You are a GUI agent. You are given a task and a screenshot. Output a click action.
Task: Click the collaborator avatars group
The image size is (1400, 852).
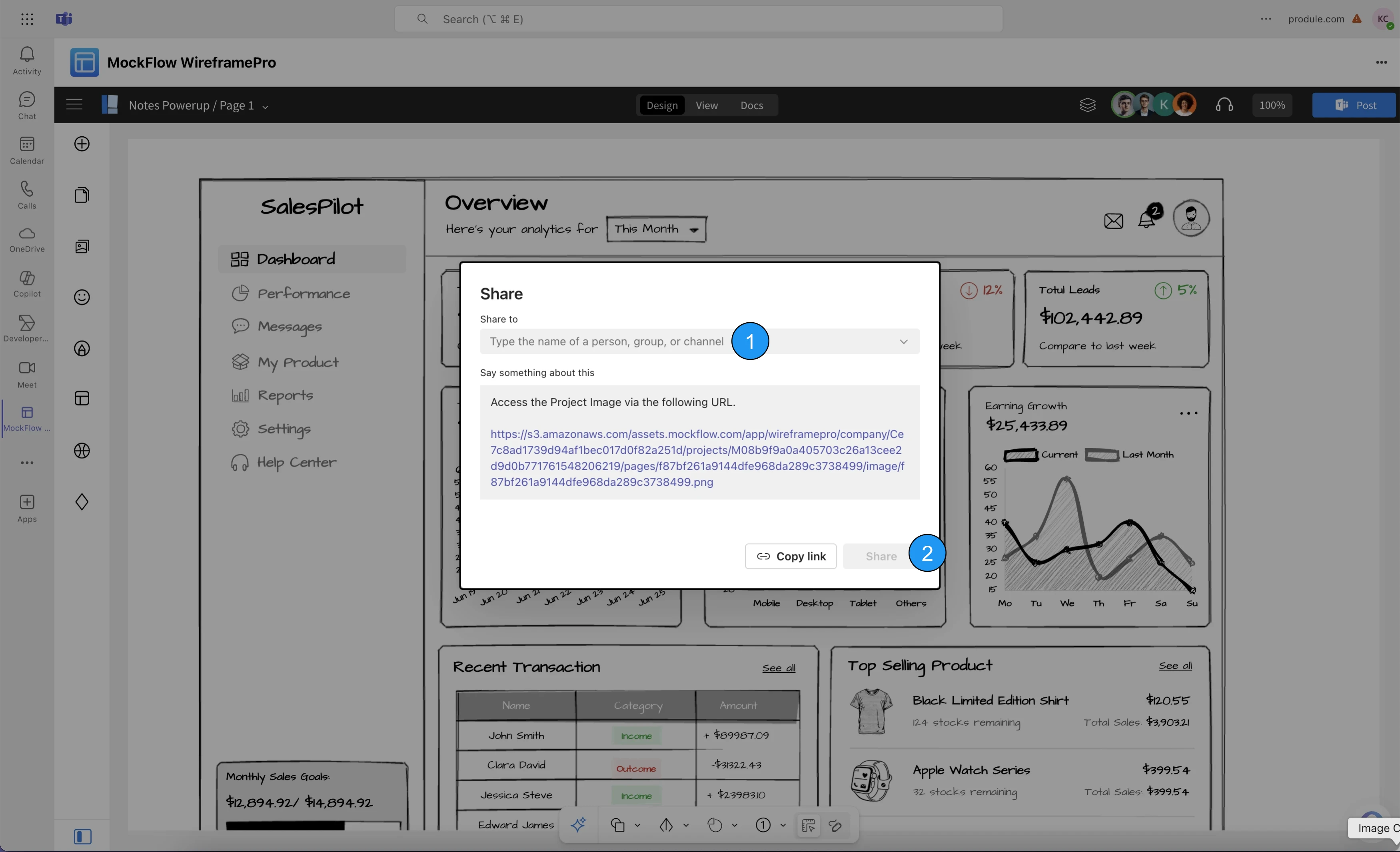click(x=1153, y=105)
